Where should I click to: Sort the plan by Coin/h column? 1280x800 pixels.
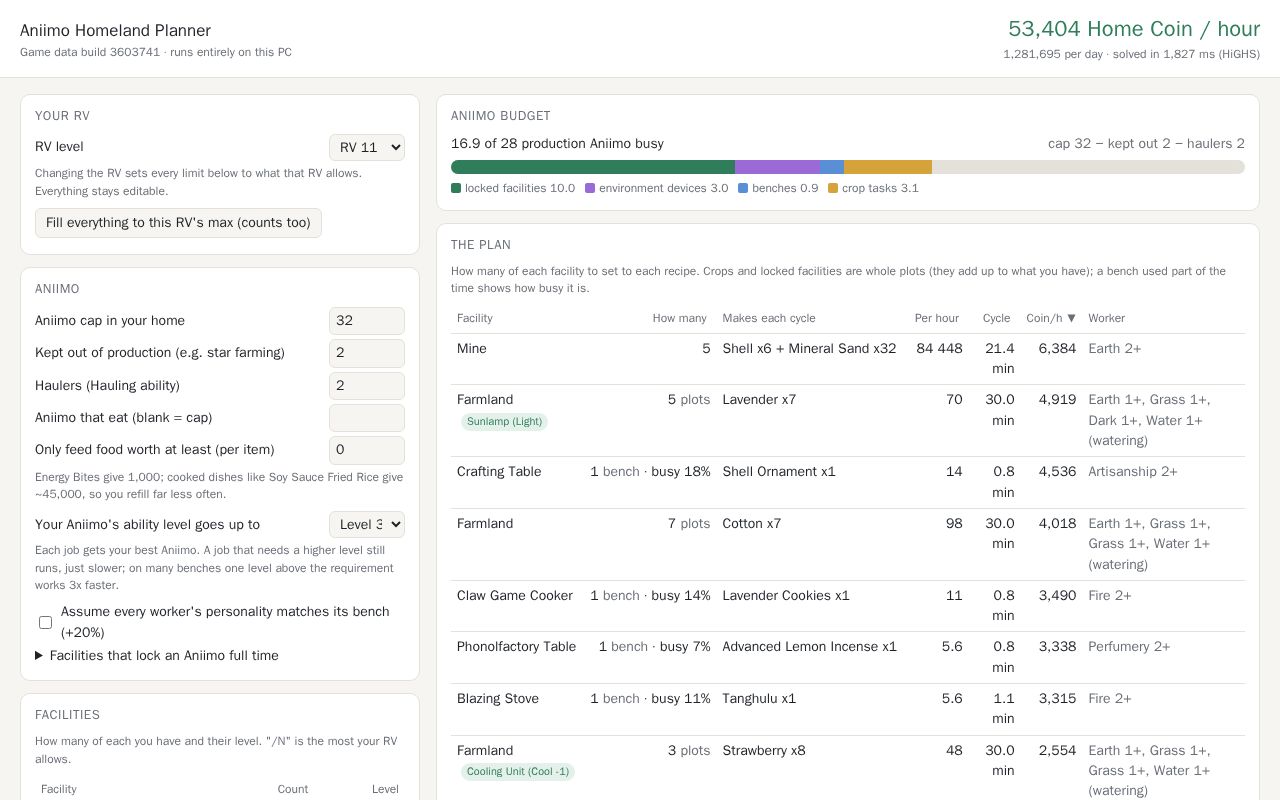[1051, 318]
